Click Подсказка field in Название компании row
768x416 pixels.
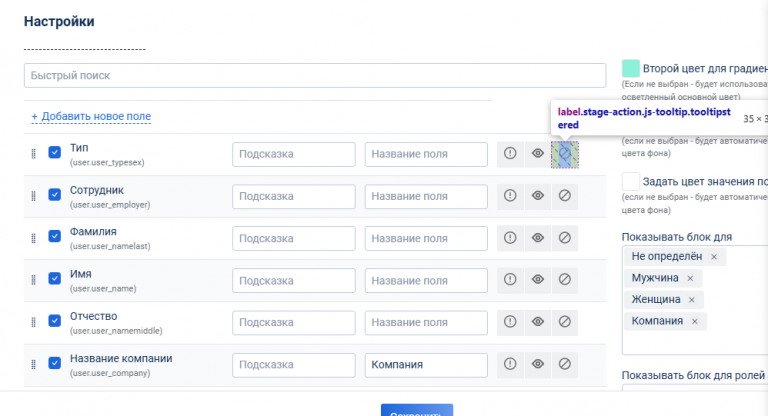point(294,365)
